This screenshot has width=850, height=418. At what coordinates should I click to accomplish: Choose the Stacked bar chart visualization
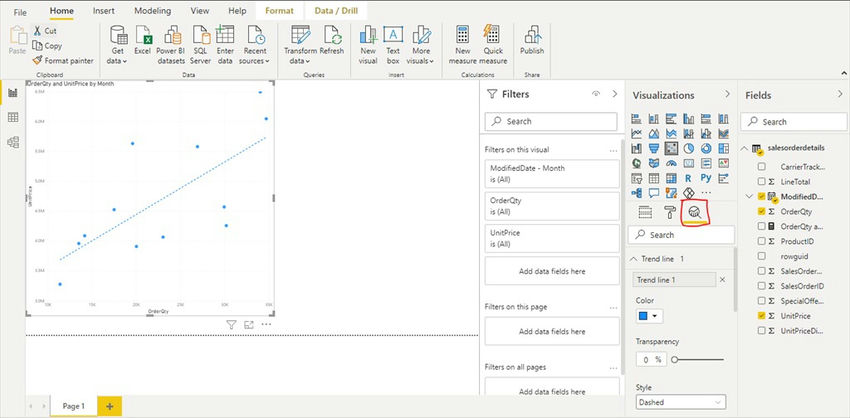click(636, 118)
